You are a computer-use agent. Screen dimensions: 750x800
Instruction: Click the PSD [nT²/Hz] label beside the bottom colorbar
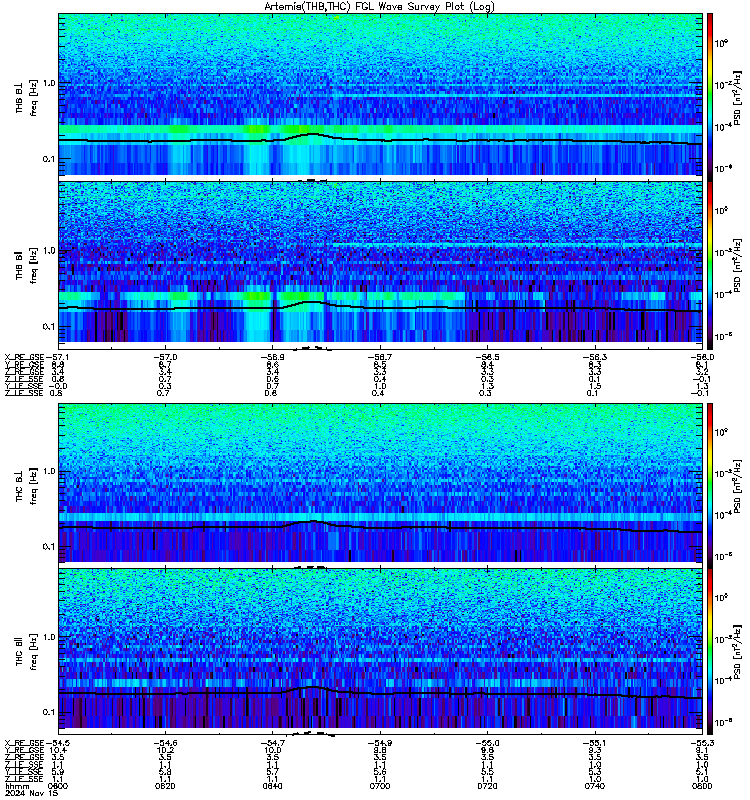[737, 652]
